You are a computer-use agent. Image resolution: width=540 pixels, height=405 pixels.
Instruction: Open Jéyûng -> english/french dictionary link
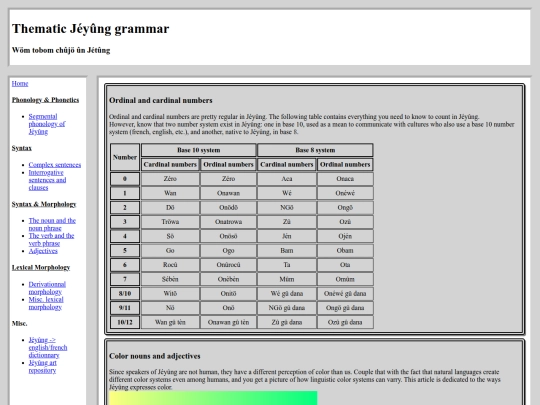tap(48, 347)
